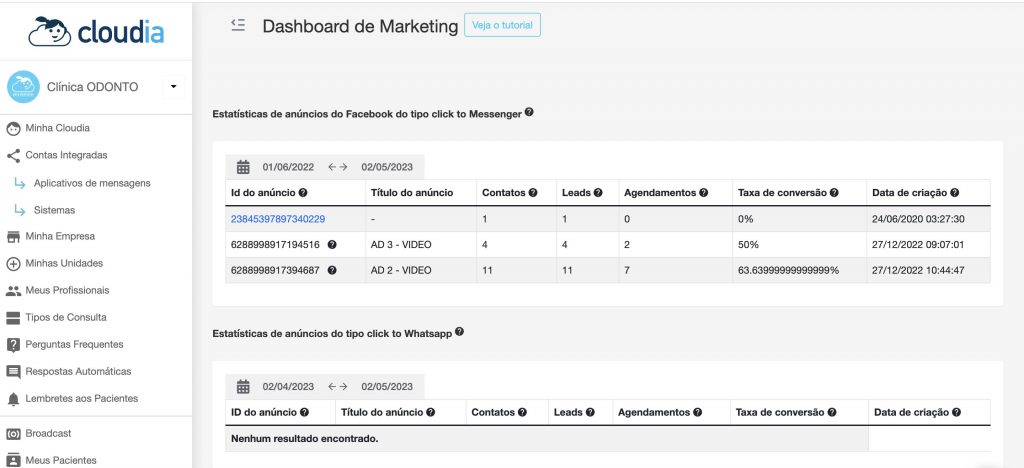
Task: Click help icon next to Whatsapp Leads header
Action: coord(590,413)
